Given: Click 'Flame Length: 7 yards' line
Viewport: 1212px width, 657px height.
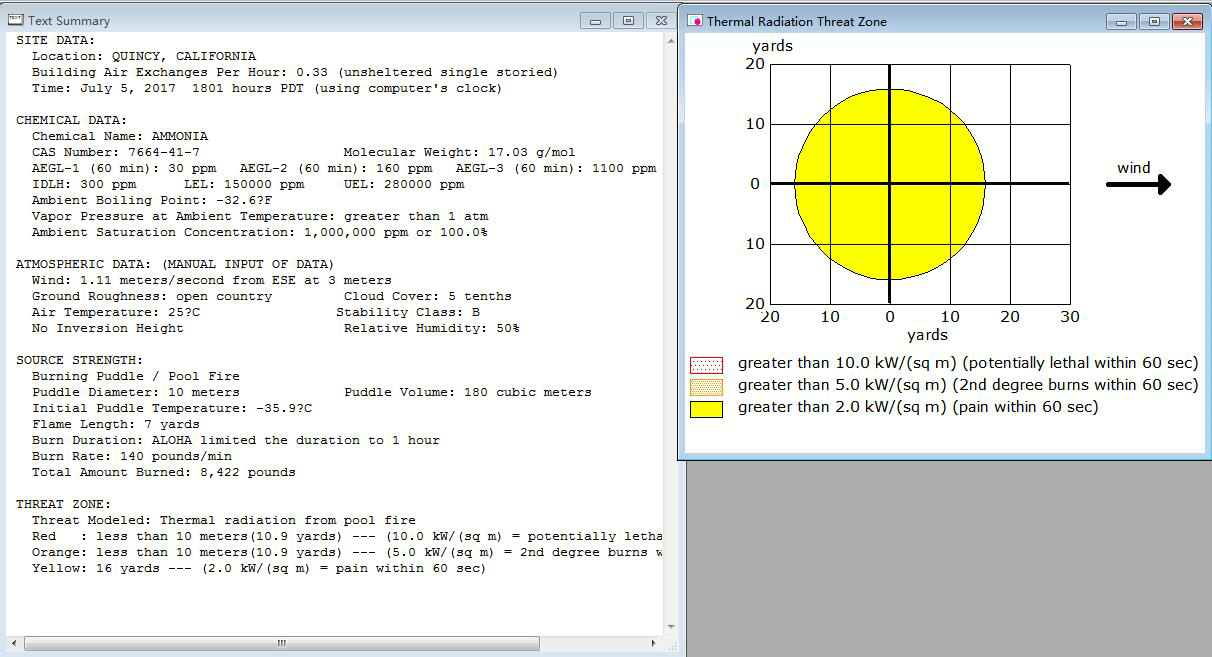Looking at the screenshot, I should [x=116, y=424].
